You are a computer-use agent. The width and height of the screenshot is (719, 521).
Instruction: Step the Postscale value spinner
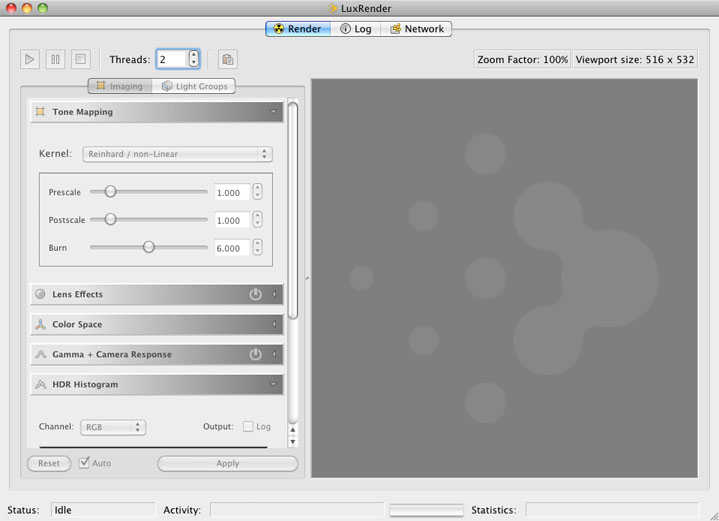258,220
